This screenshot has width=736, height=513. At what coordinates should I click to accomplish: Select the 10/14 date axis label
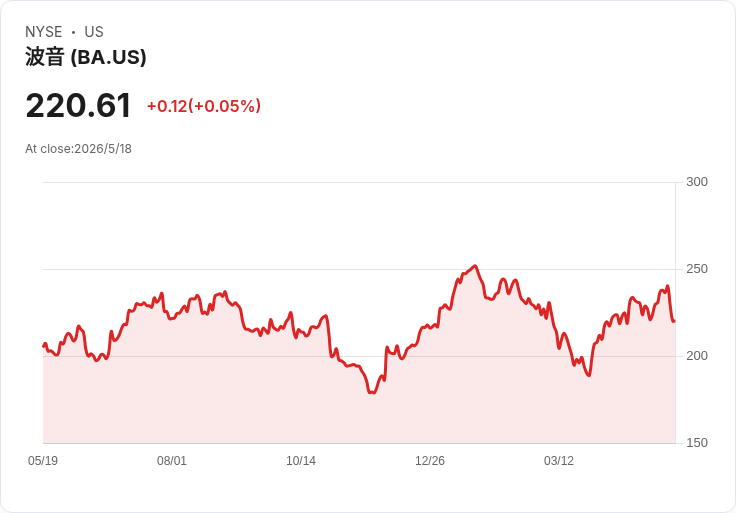click(301, 460)
